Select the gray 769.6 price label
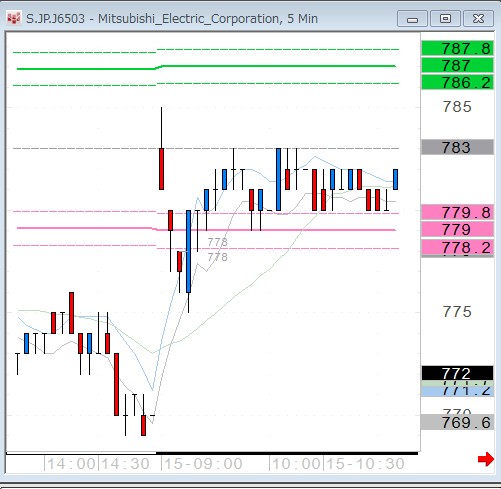 click(457, 422)
